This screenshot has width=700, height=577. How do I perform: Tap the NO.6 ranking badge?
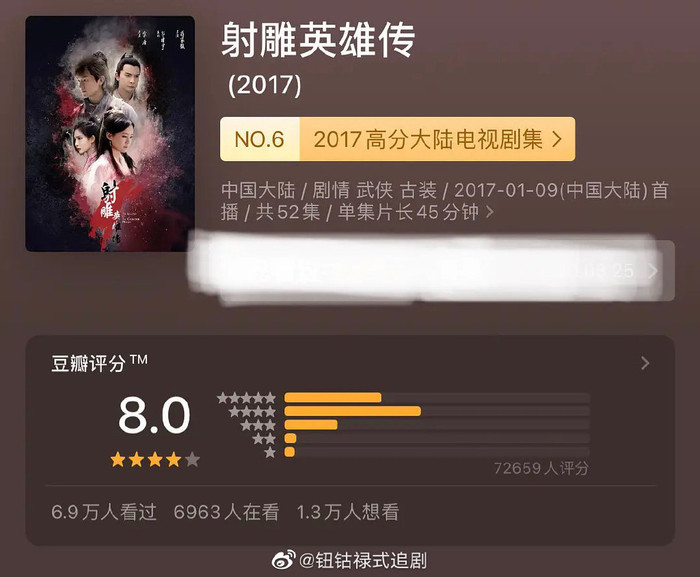coord(260,139)
